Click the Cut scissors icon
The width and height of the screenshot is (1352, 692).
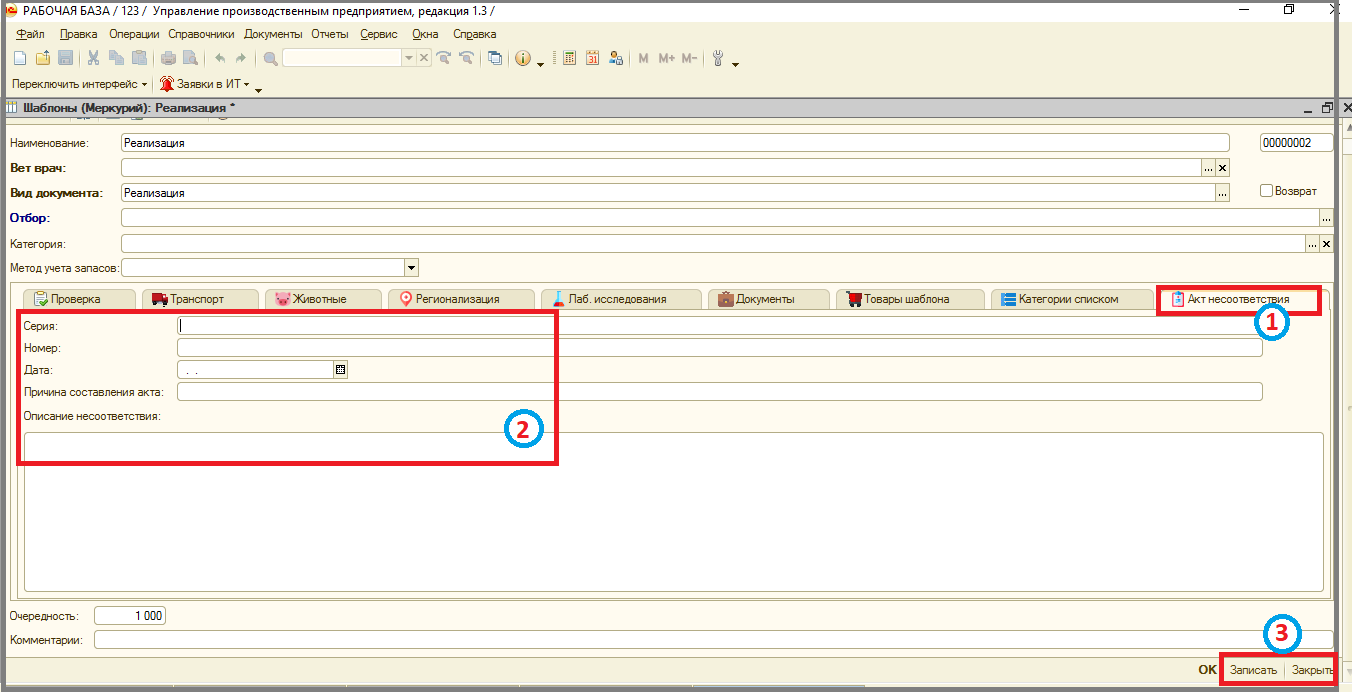(x=94, y=58)
